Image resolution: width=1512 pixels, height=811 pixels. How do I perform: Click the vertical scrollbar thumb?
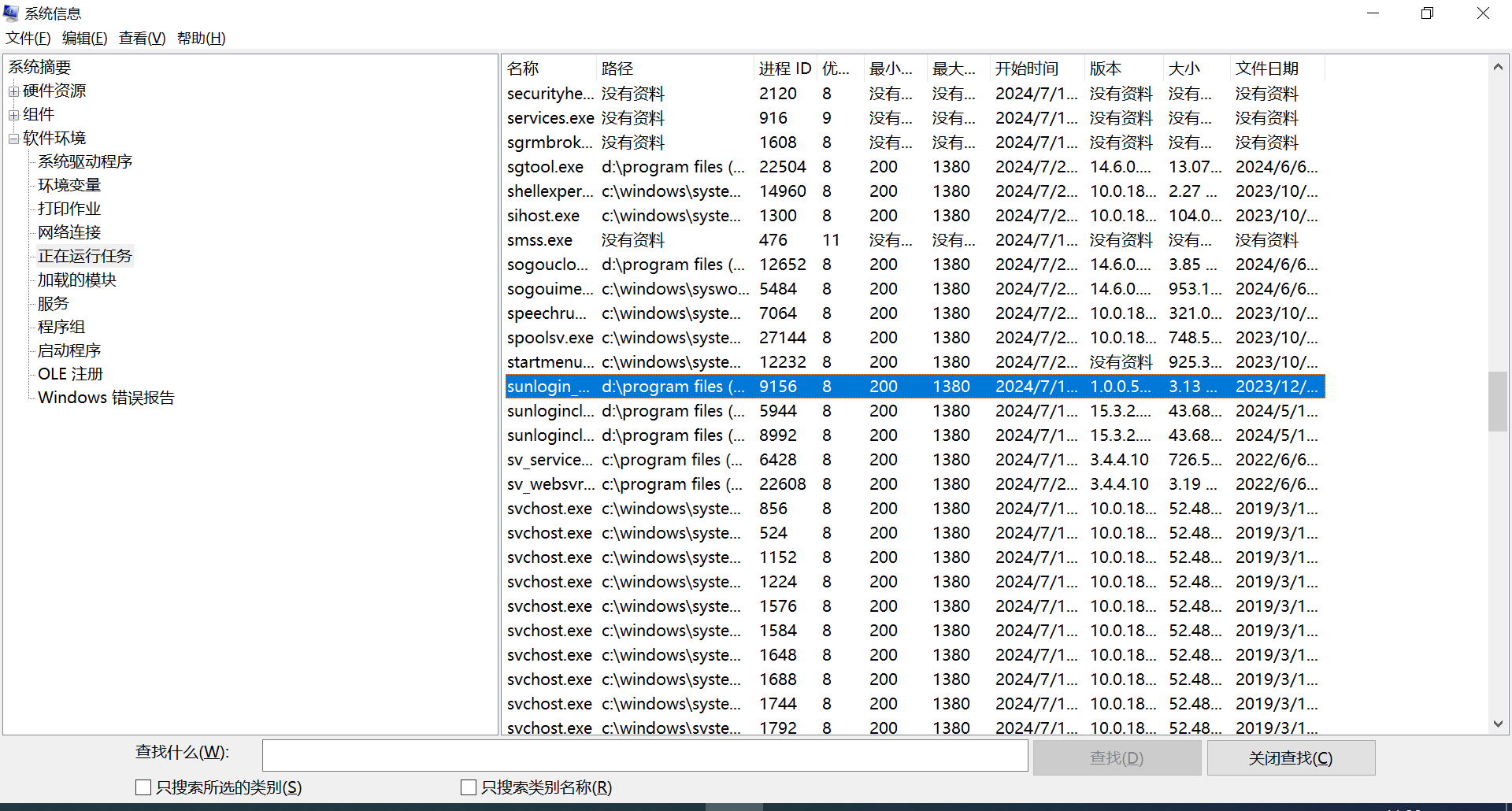[1498, 402]
